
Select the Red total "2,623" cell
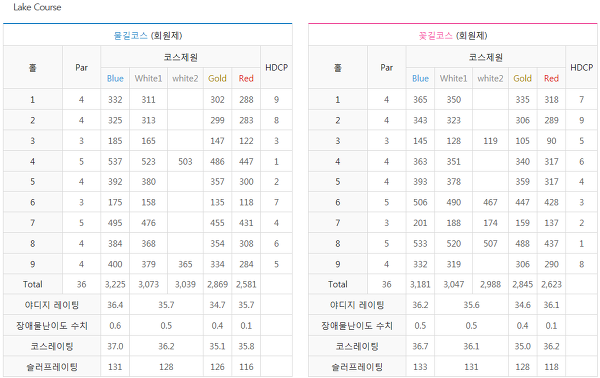point(551,284)
